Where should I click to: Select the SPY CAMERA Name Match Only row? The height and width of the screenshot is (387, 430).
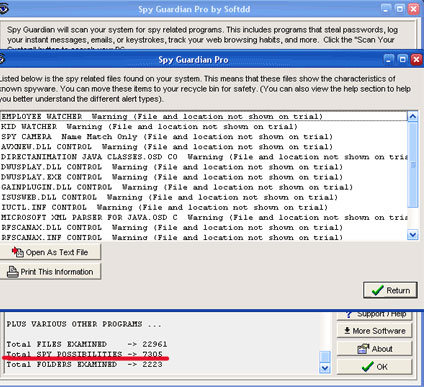point(203,137)
